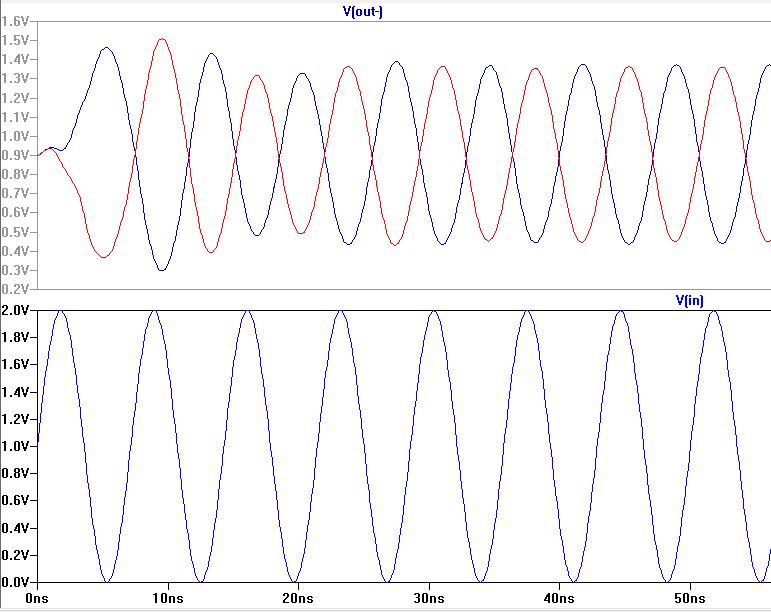Click the 1.1V vertical axis label
The image size is (771, 612).
pyautogui.click(x=15, y=117)
